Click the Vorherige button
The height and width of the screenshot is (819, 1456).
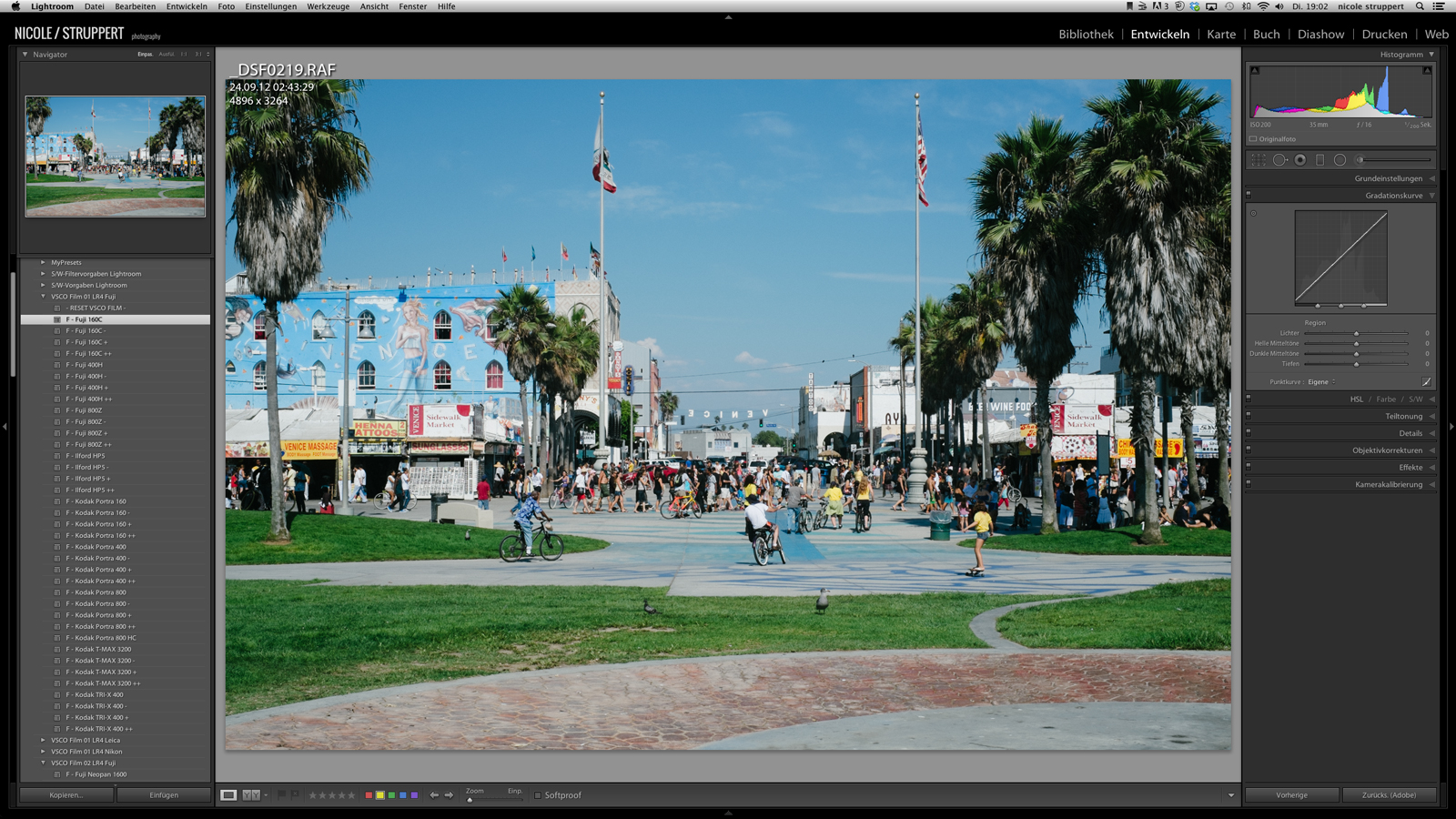[x=1291, y=795]
